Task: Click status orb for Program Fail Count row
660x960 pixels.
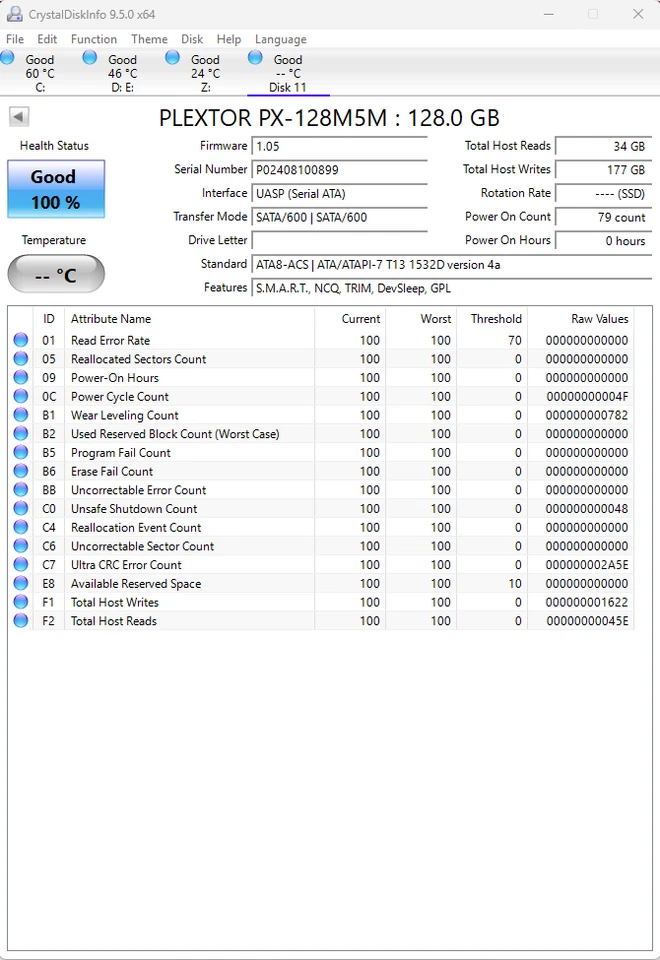Action: click(21, 452)
